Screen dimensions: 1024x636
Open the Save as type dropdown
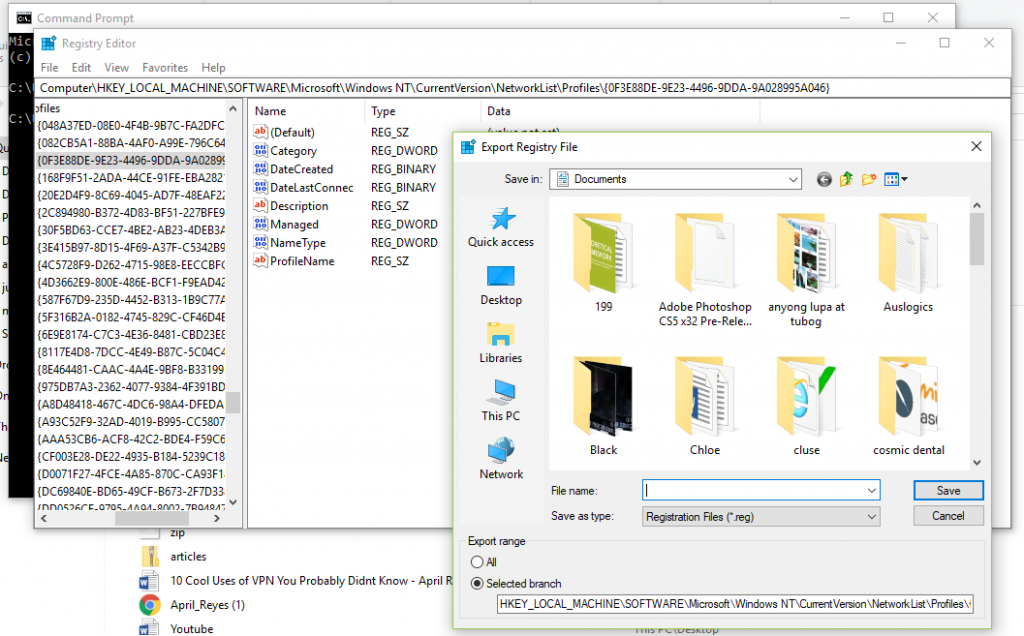(761, 517)
